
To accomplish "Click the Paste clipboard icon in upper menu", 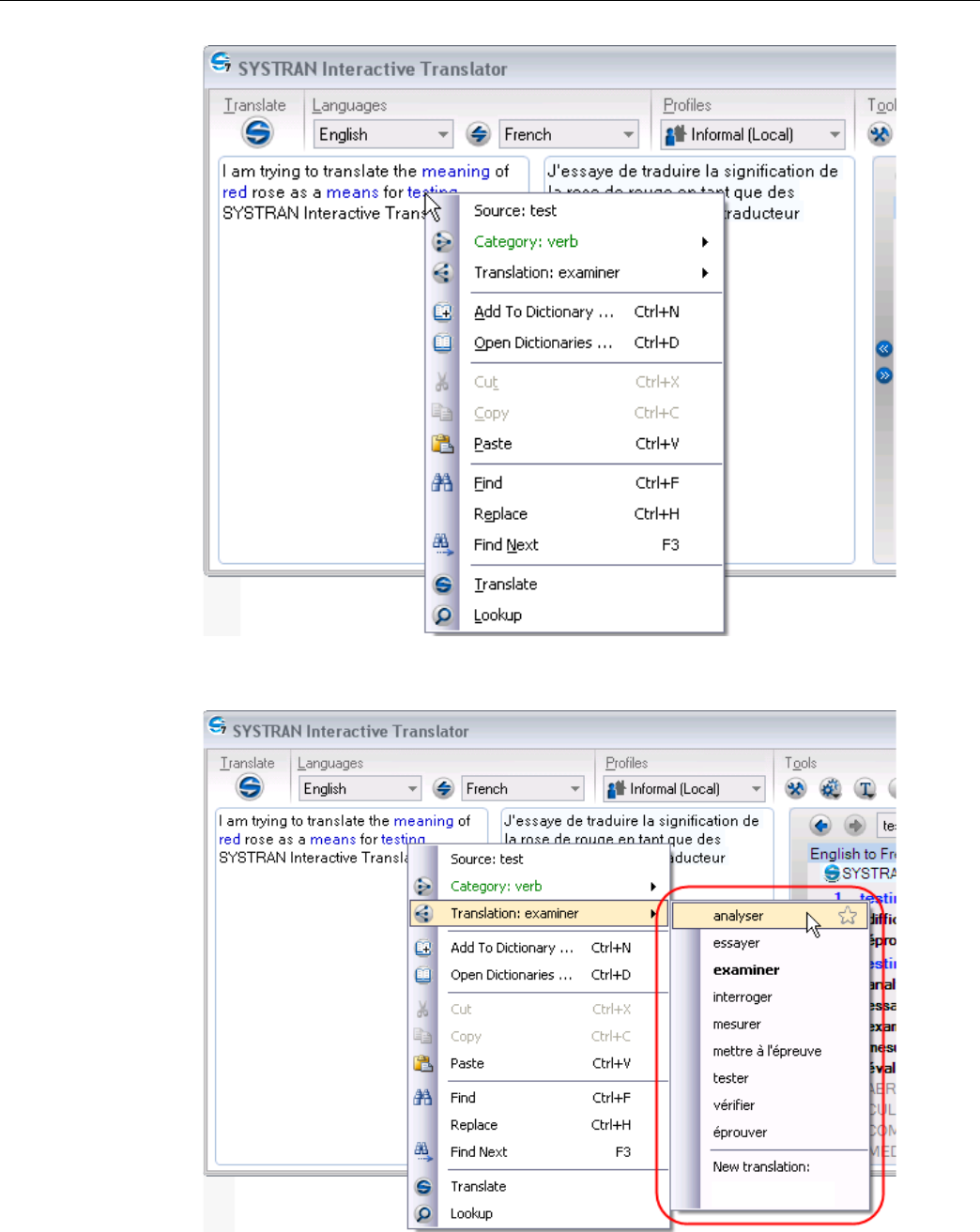I will coord(442,444).
